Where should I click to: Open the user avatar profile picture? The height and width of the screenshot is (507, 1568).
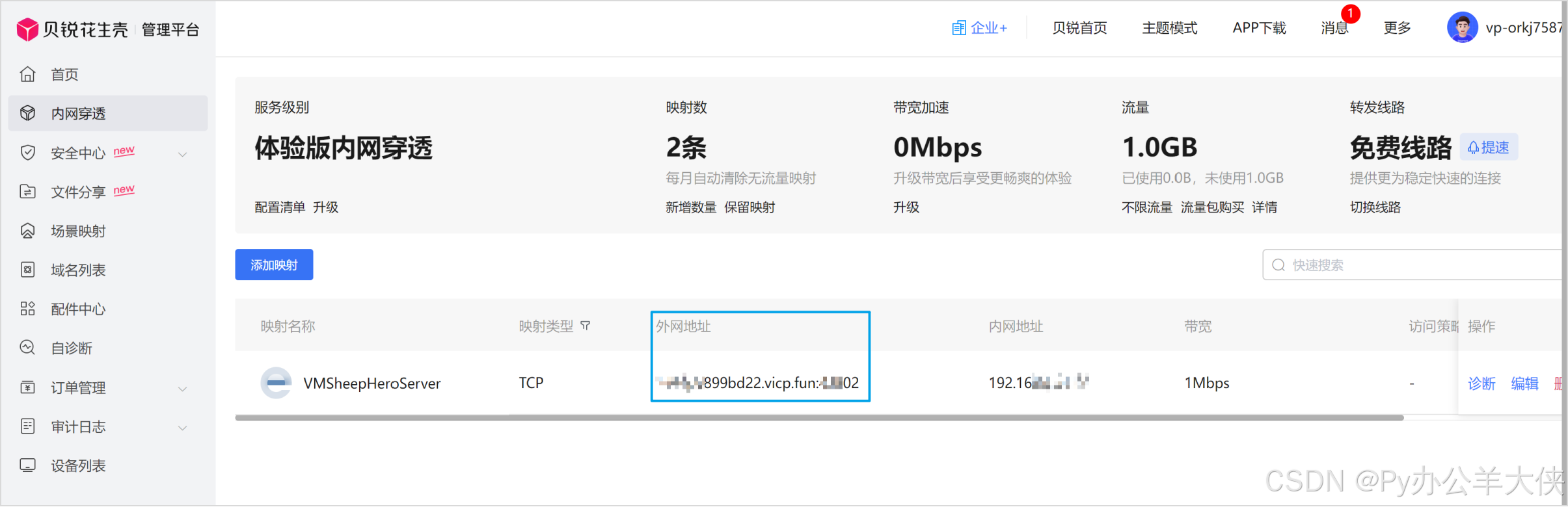[x=1462, y=27]
